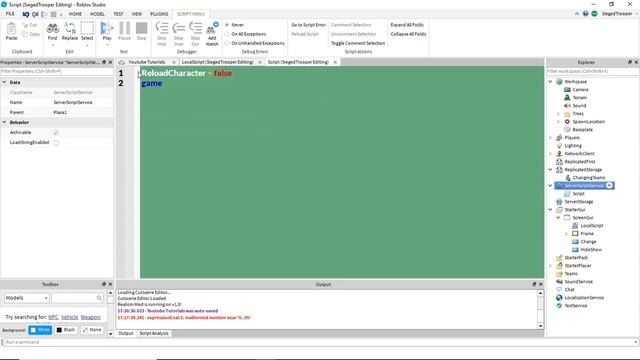Click the Add Watch icon
The image size is (640, 360).
point(212,28)
